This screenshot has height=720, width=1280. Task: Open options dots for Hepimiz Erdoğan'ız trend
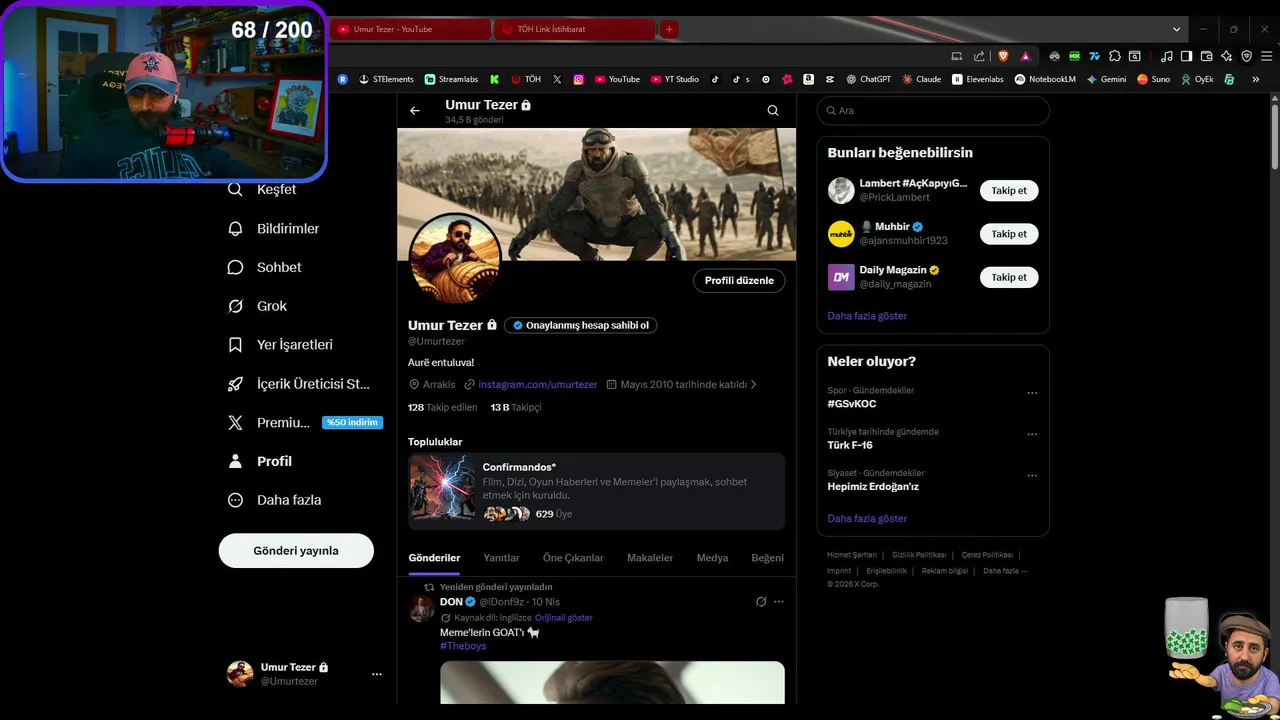point(1032,476)
